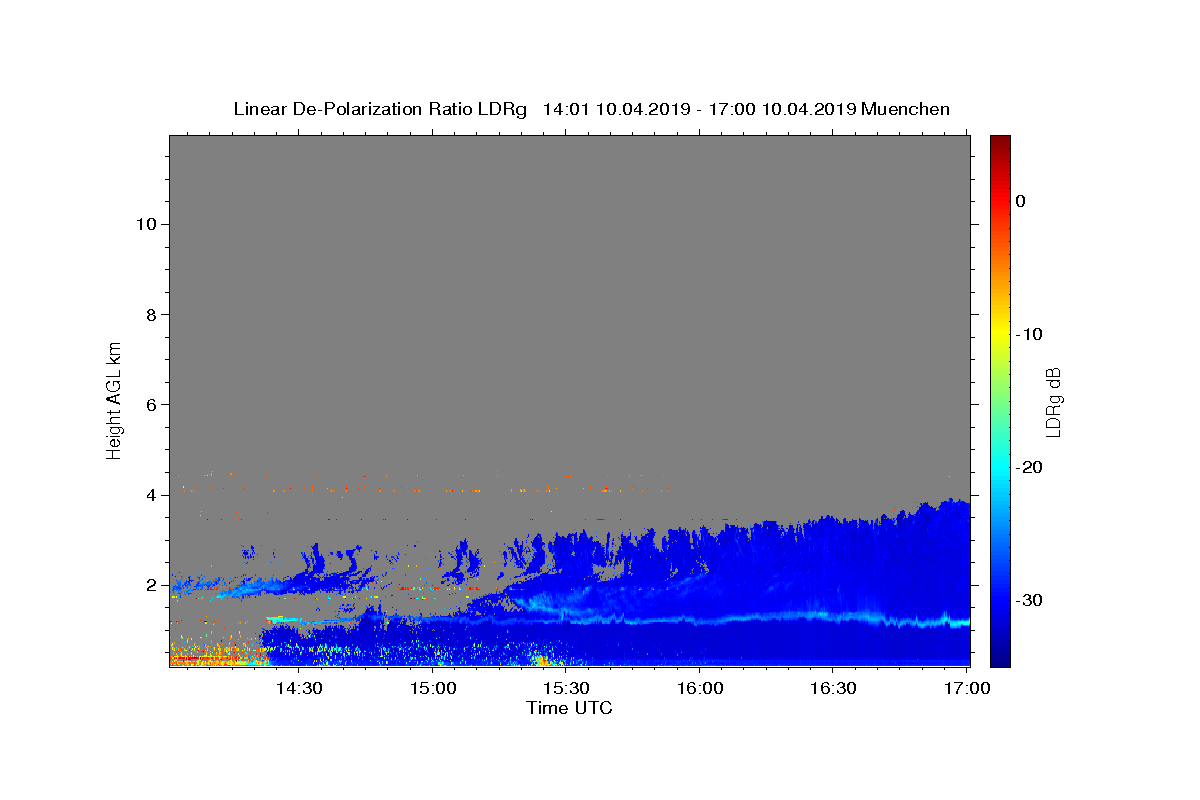Click the colorbar value -10

(1029, 334)
